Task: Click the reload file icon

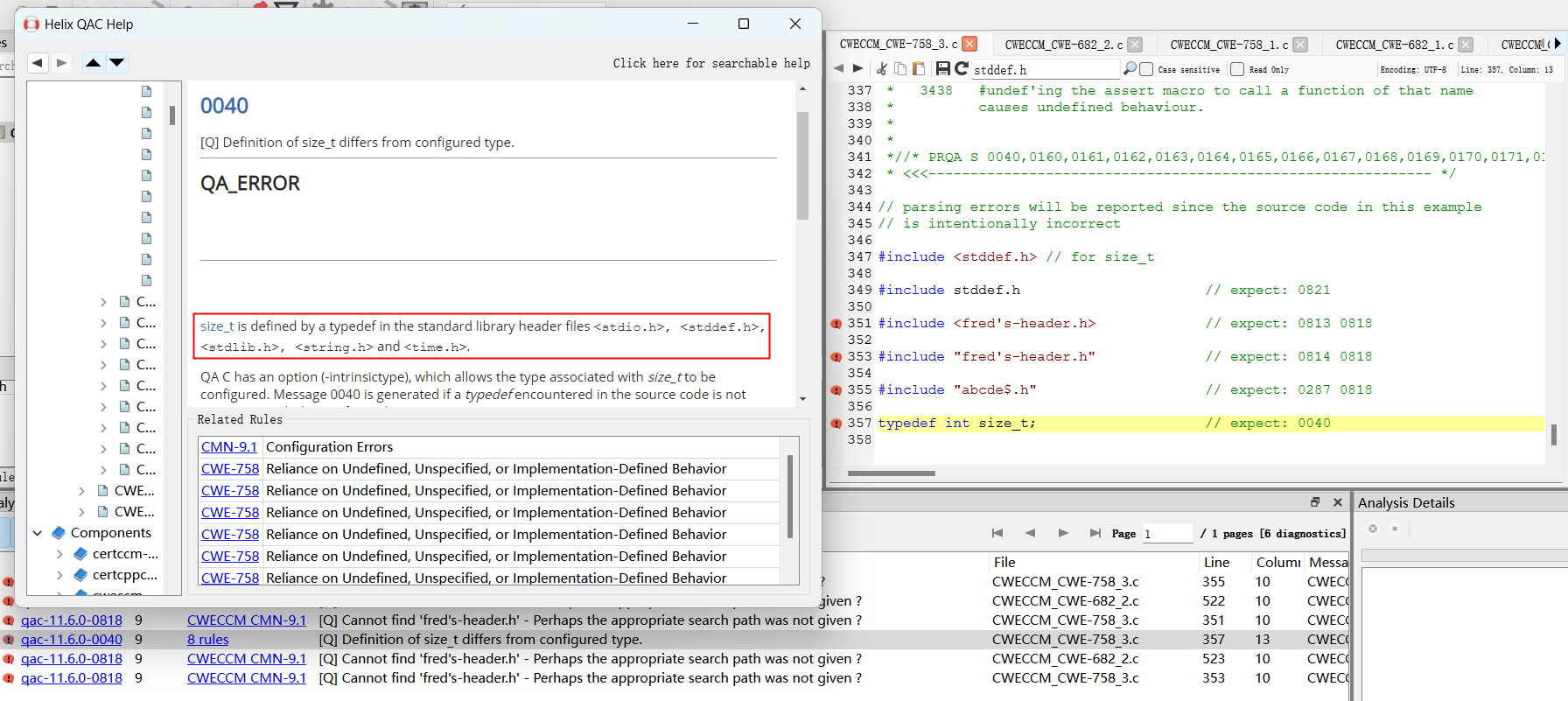Action: 961,68
